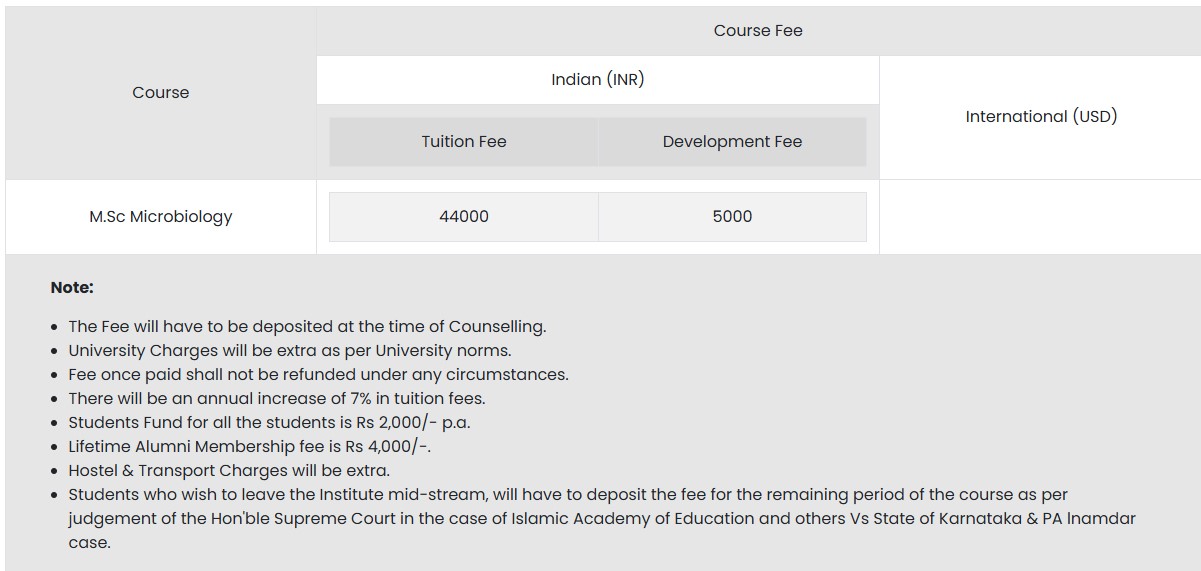
Task: Click the "Tuition Fee" sub-header
Action: pos(464,142)
